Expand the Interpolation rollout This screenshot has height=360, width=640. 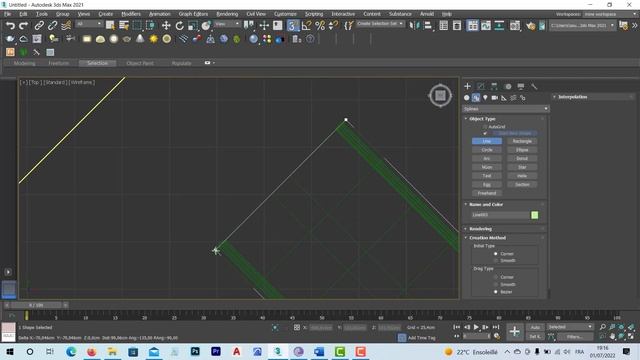[573, 97]
